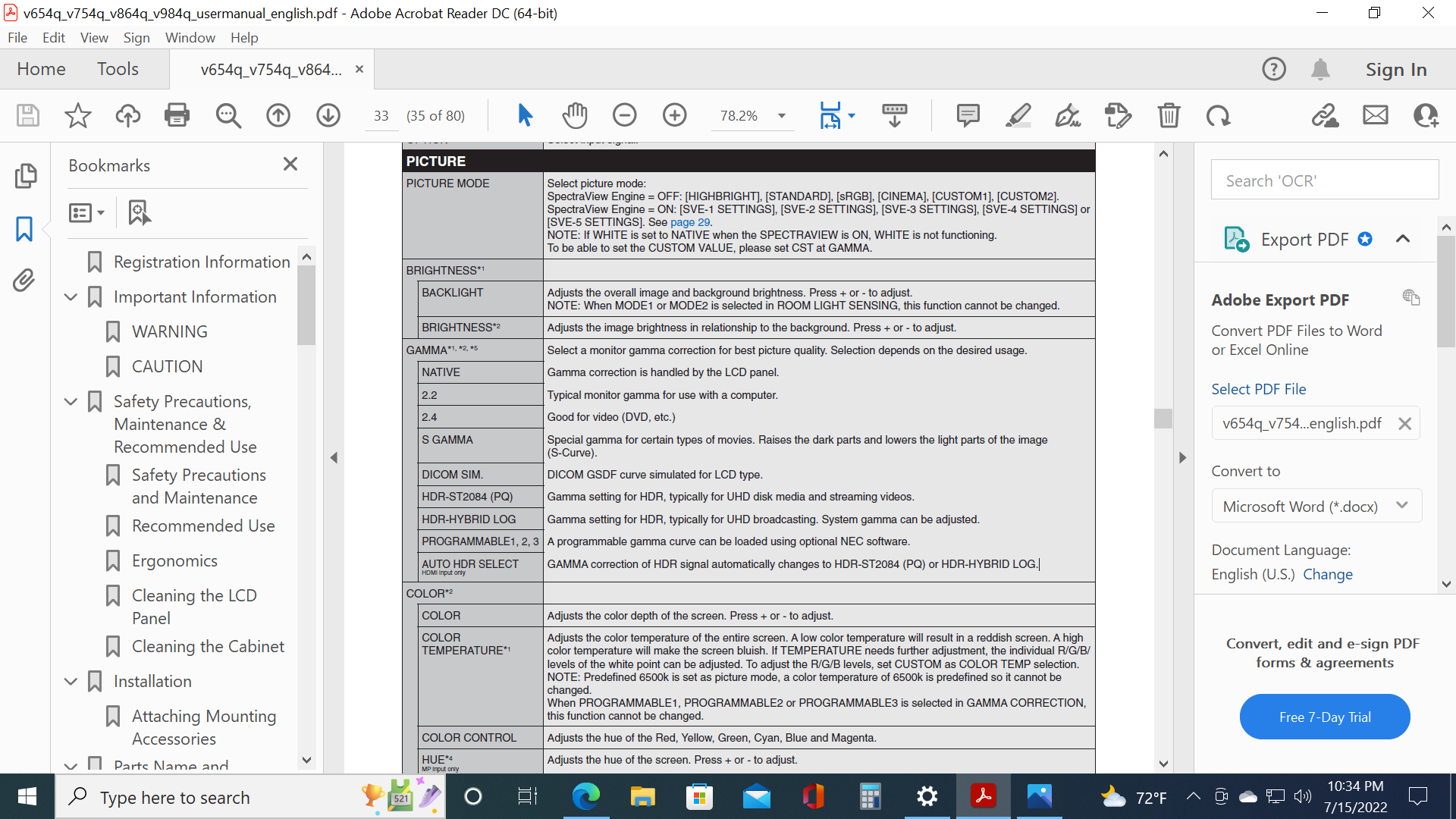The image size is (1456, 819).
Task: Select the Arrow/Select tool icon
Action: click(x=526, y=113)
